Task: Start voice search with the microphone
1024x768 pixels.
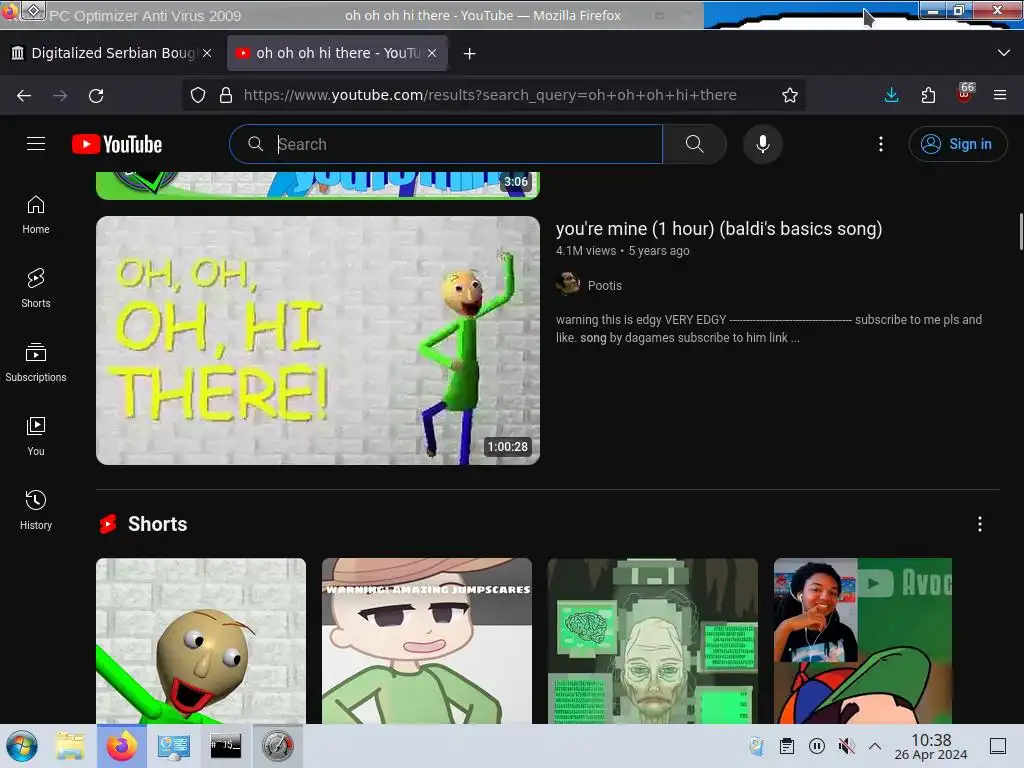Action: click(x=762, y=144)
